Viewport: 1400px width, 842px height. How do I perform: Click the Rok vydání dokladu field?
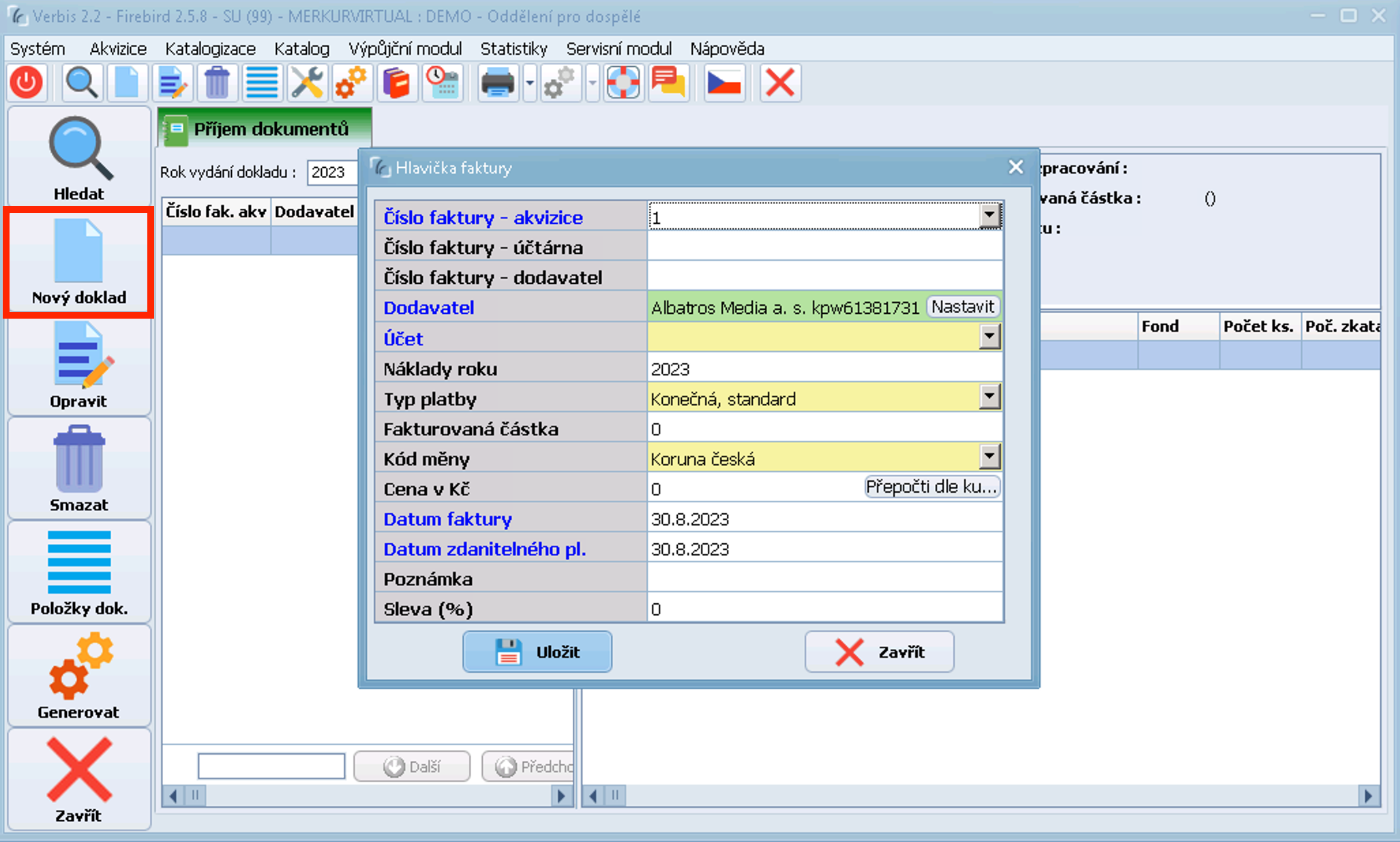coord(333,172)
